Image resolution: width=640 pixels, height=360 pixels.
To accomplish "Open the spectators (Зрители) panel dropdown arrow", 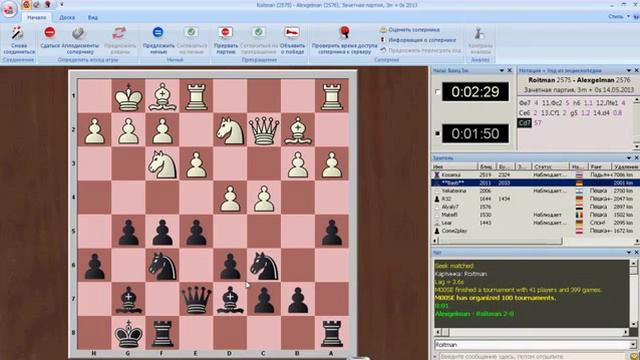I will point(629,158).
